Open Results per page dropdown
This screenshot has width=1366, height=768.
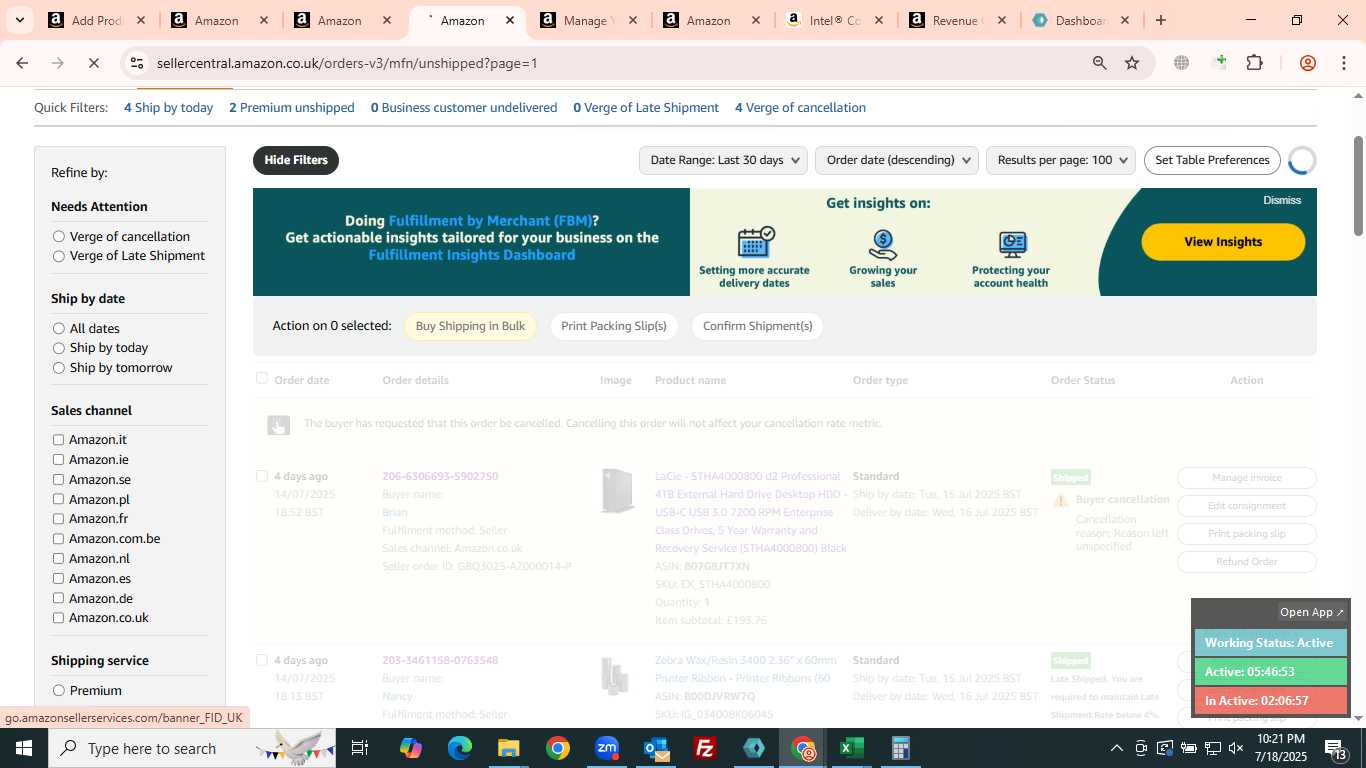coord(1061,160)
